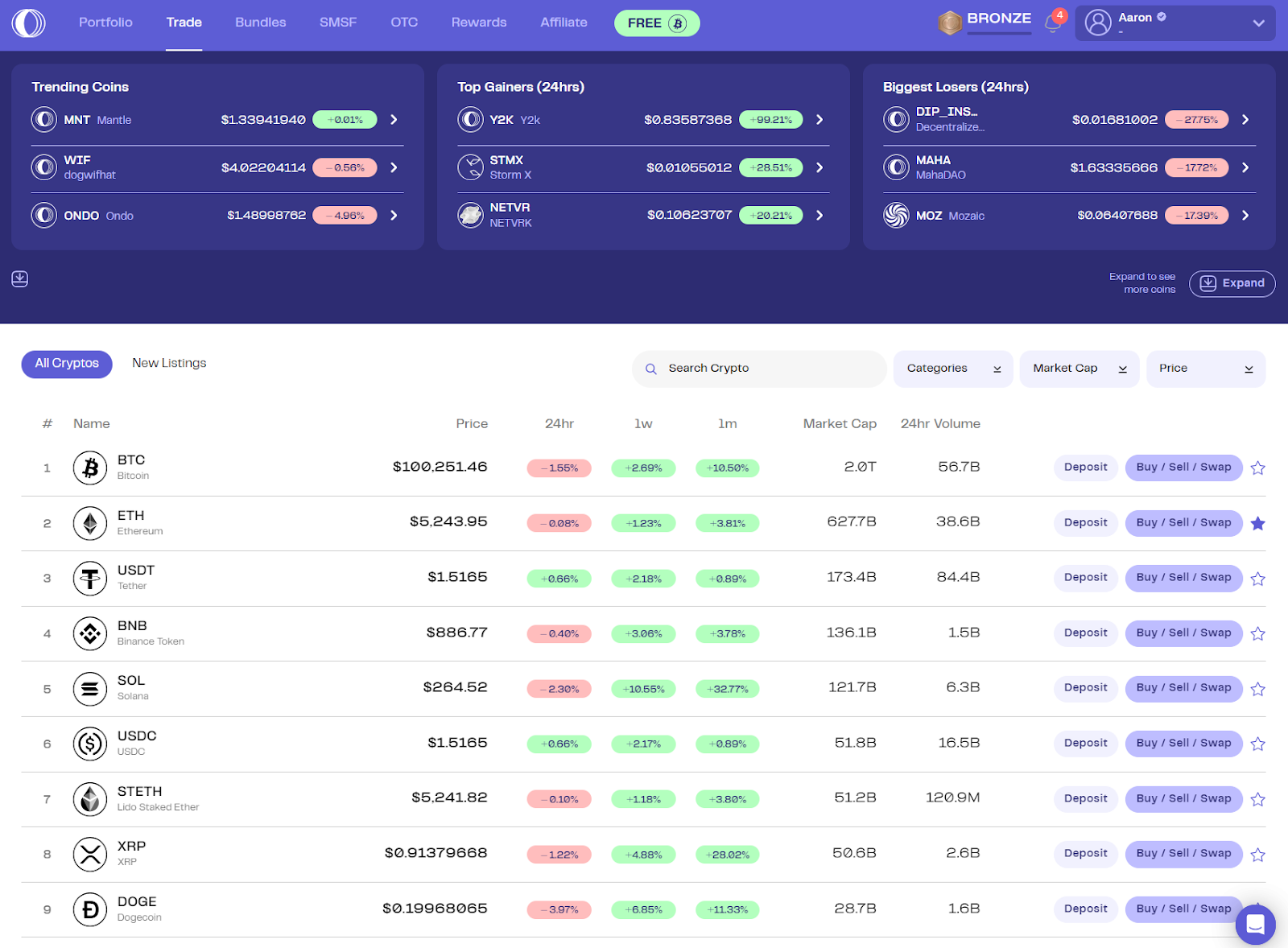The width and height of the screenshot is (1288, 948).
Task: Switch to New Listings tab
Action: [x=169, y=363]
